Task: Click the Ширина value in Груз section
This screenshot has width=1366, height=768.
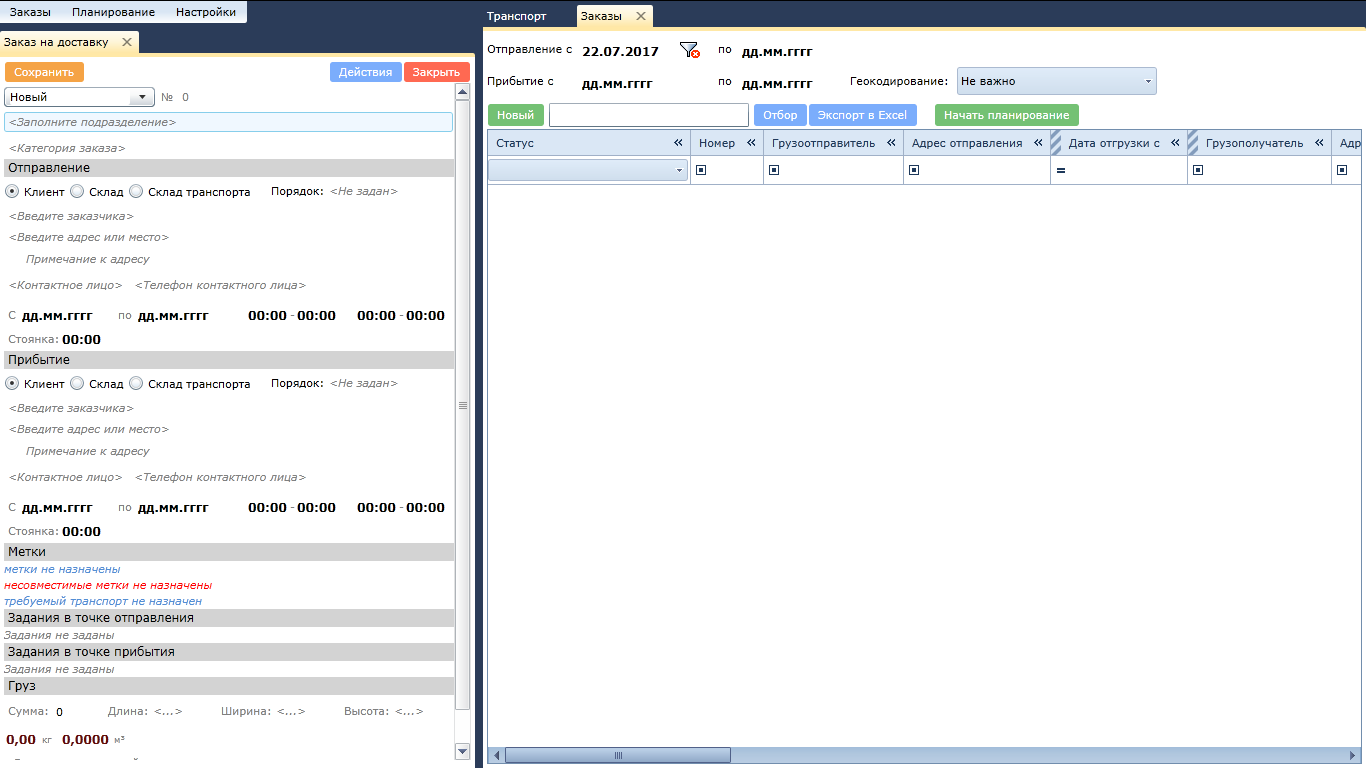Action: coord(290,711)
